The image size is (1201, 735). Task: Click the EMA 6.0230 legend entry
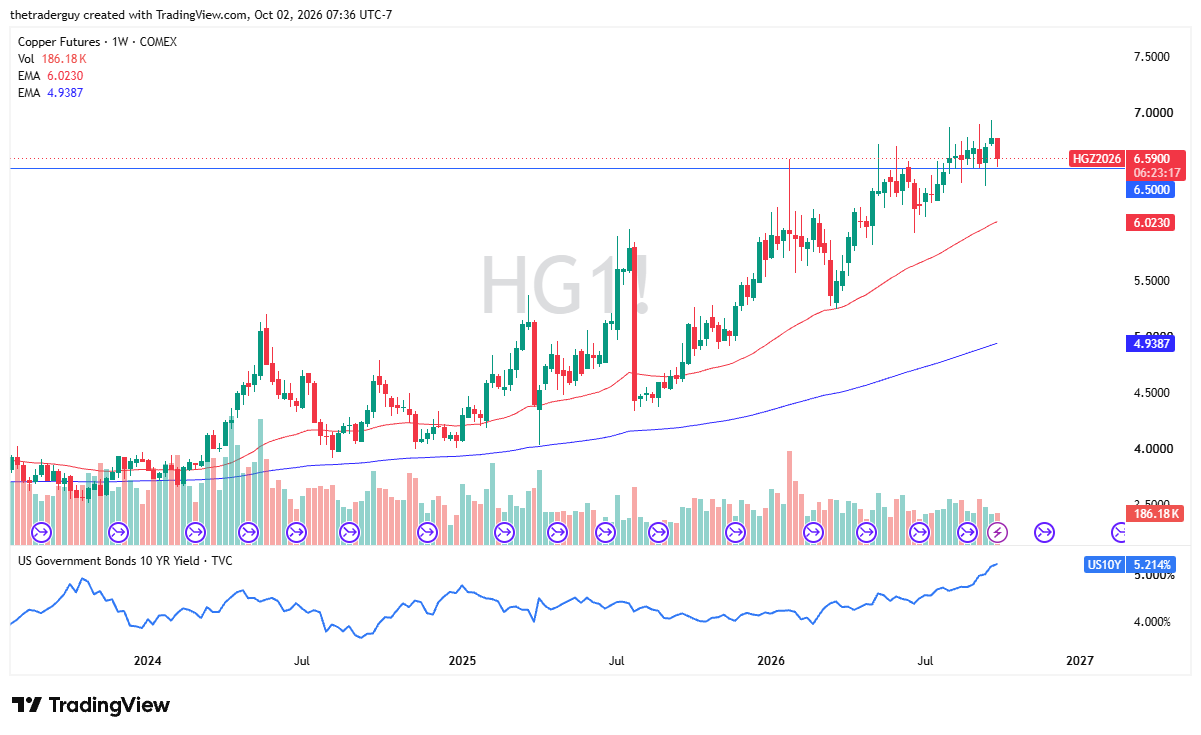point(51,75)
